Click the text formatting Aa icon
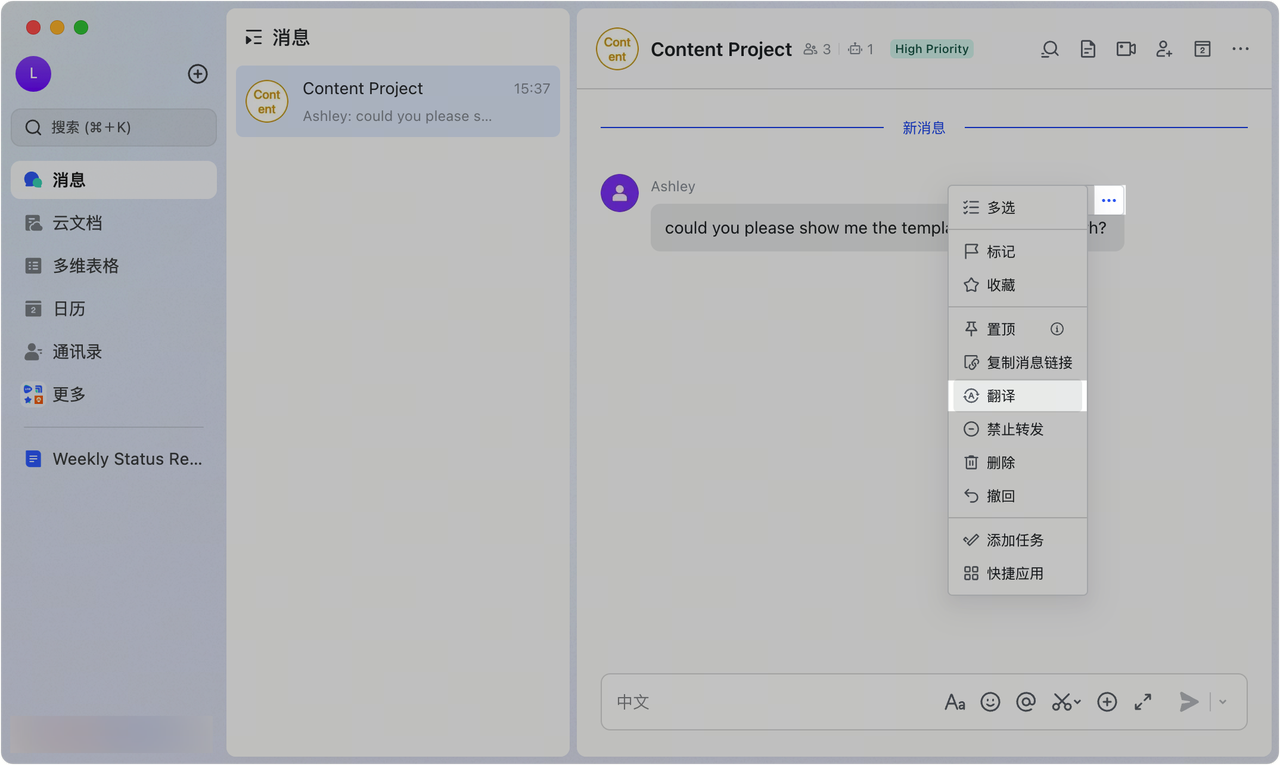The width and height of the screenshot is (1280, 765). pyautogui.click(x=955, y=702)
